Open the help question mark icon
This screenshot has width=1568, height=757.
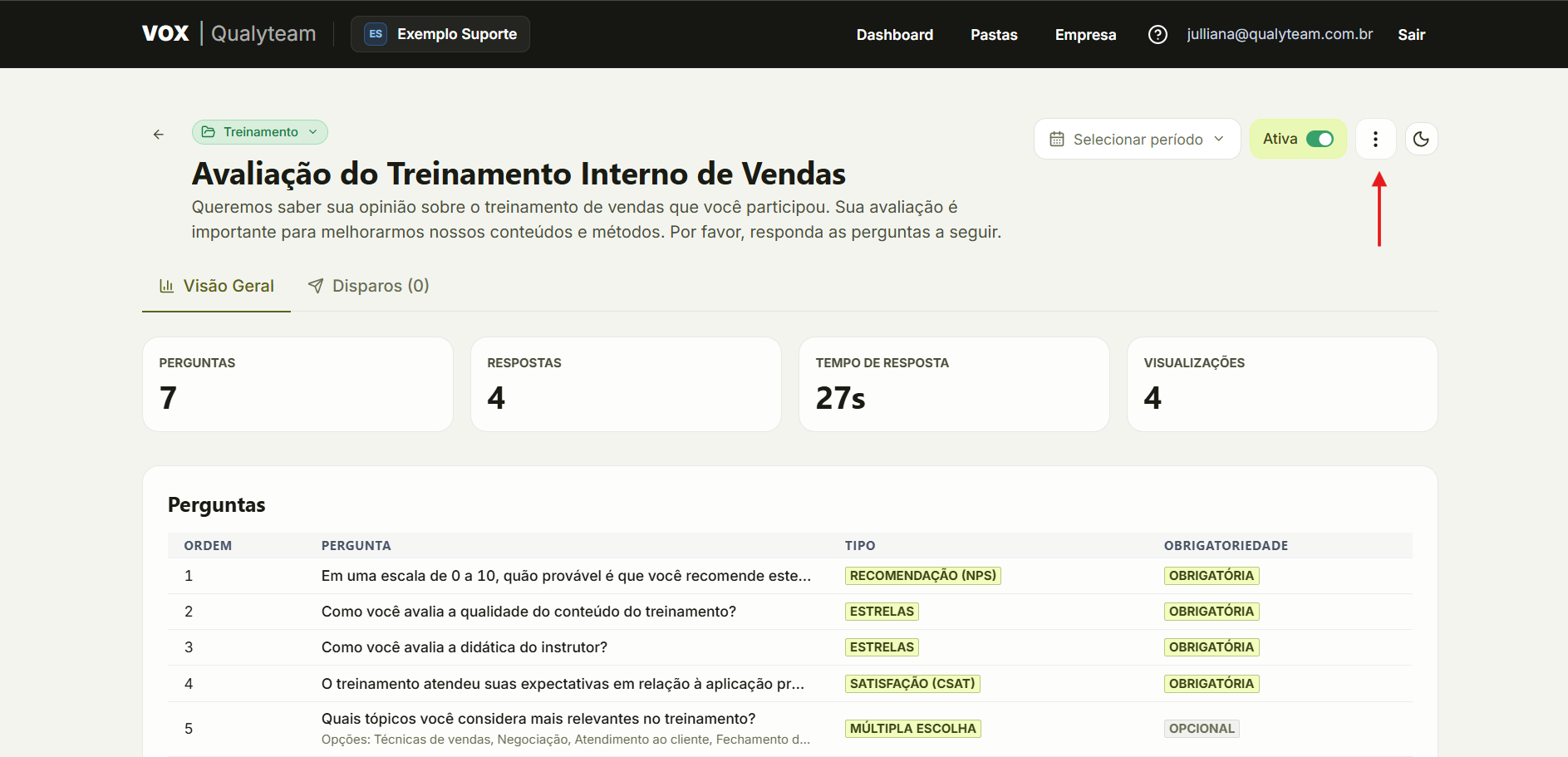(1158, 34)
